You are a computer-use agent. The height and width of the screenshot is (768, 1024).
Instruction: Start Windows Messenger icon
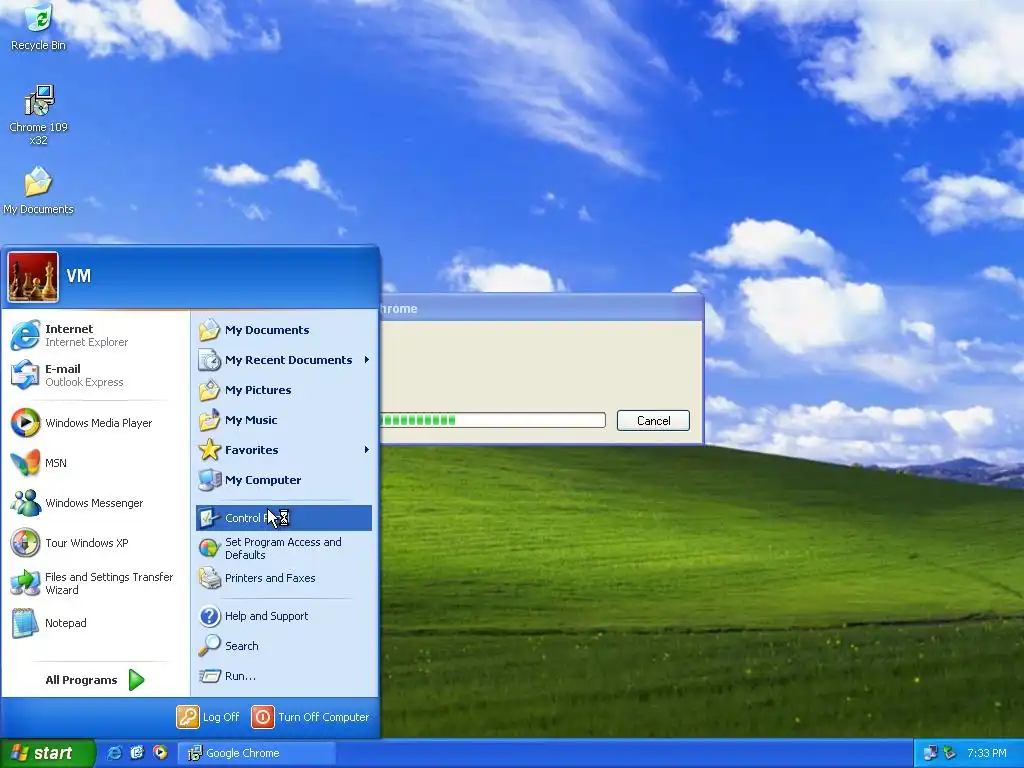pyautogui.click(x=25, y=503)
